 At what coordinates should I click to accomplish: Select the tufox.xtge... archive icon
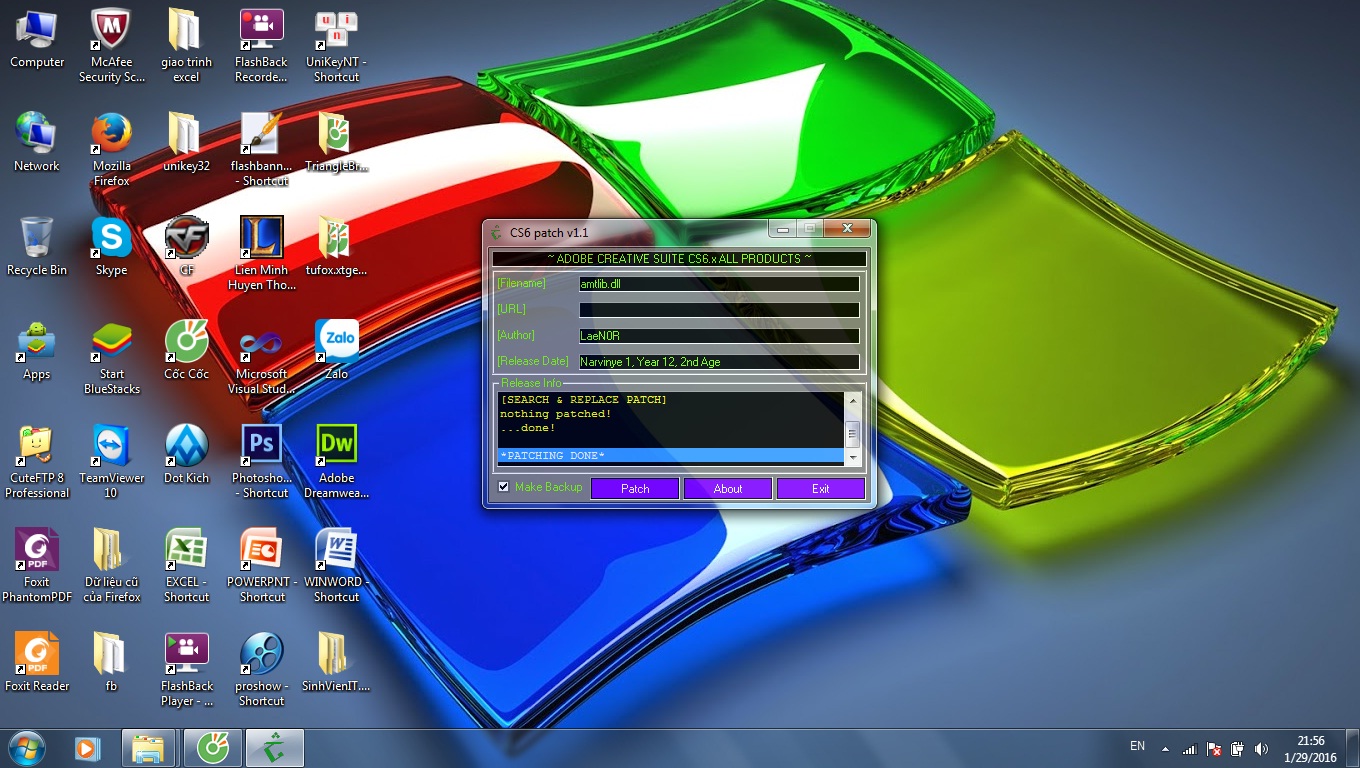(x=336, y=247)
